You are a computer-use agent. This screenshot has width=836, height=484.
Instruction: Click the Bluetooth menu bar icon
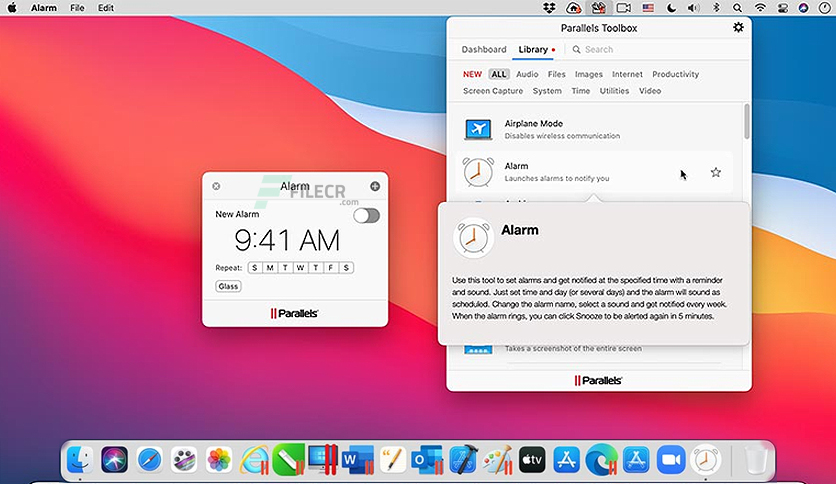tap(716, 7)
